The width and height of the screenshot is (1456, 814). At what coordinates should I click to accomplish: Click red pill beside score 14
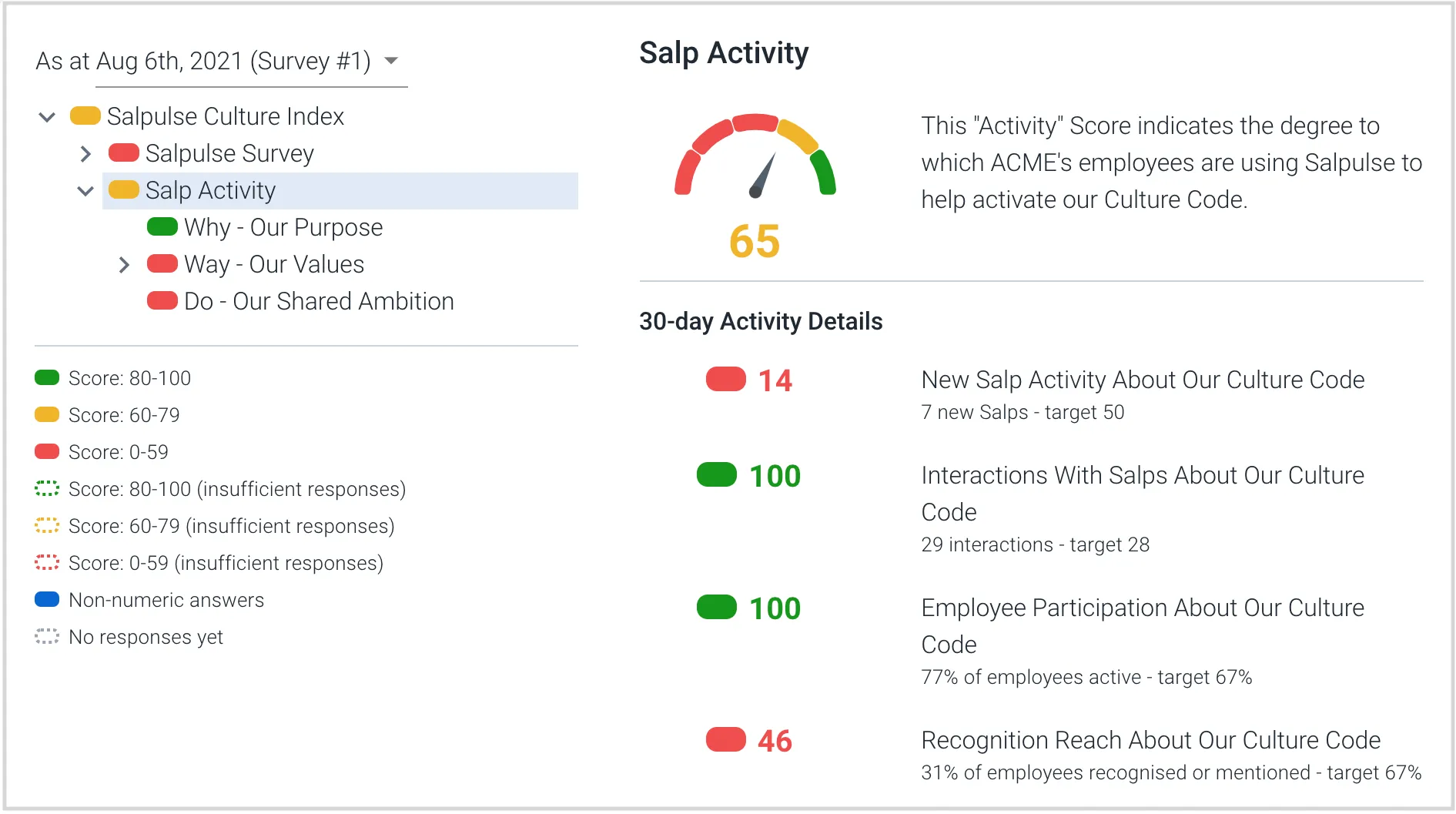tap(726, 379)
